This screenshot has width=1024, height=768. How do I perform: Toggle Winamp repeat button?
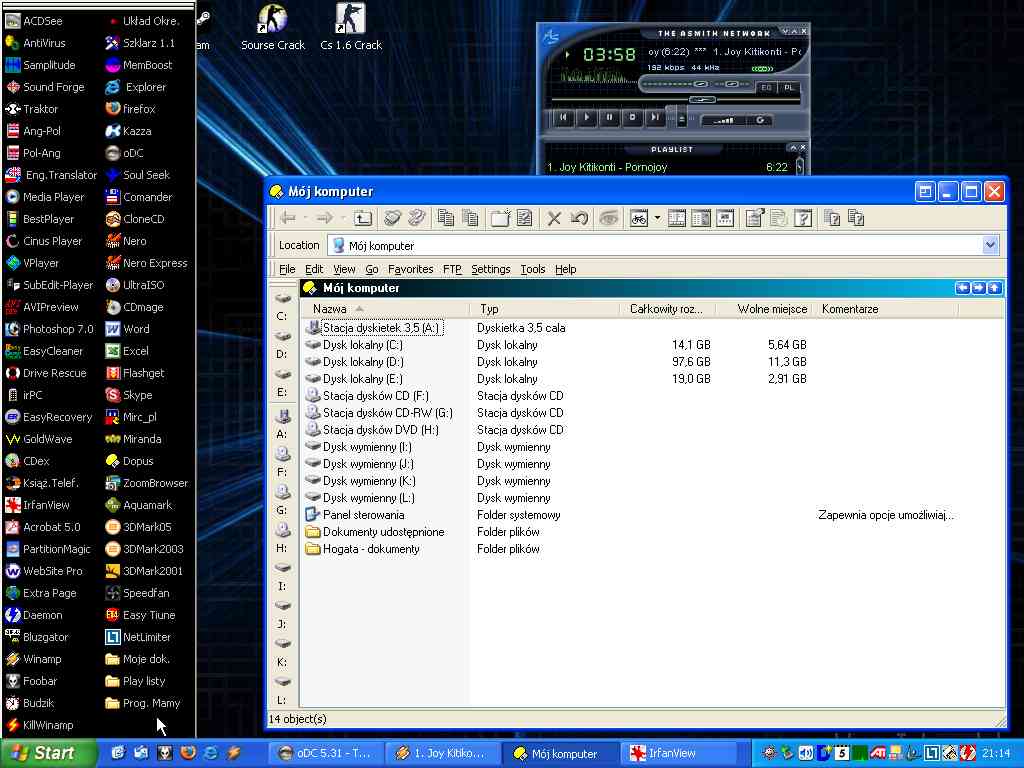(x=760, y=120)
